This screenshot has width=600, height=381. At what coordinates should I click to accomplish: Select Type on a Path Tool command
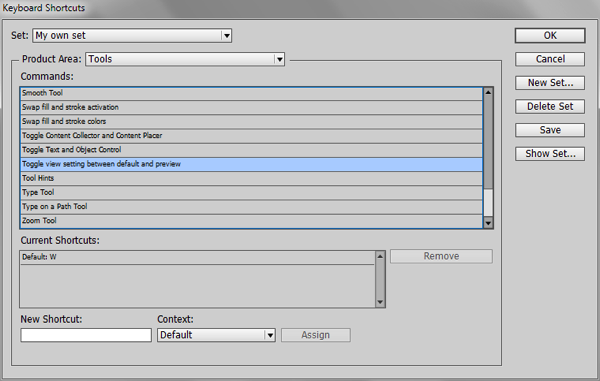(x=251, y=207)
